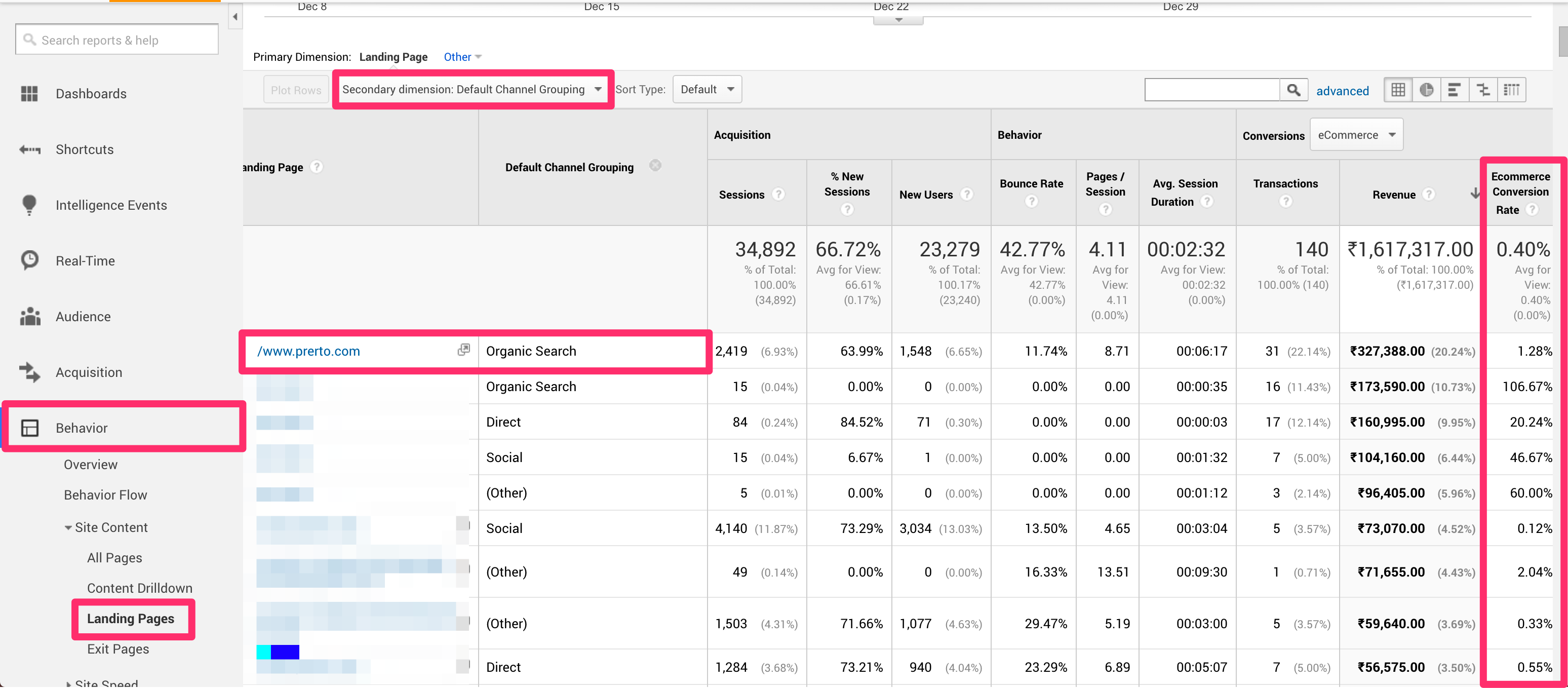1568x688 pixels.
Task: Switch to Pivot table view
Action: coord(1511,90)
